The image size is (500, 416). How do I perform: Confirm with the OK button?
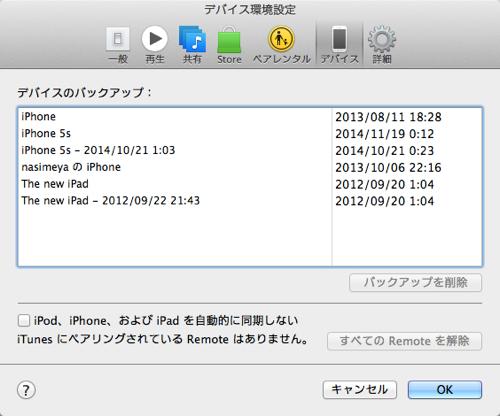[x=445, y=390]
